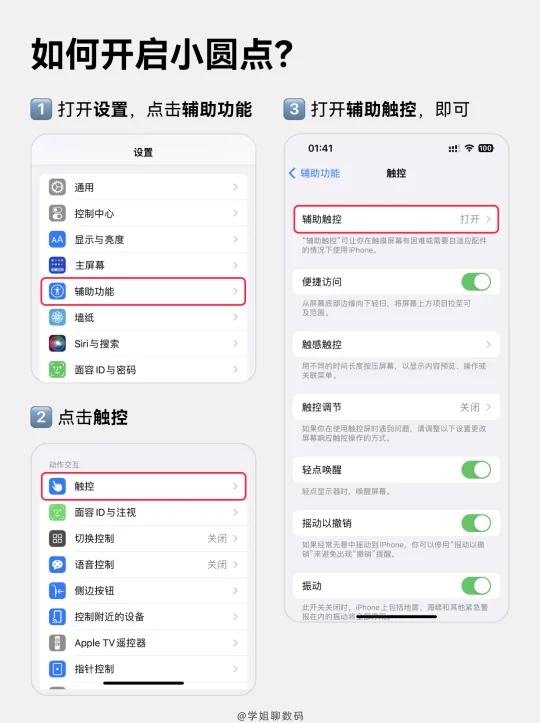
Task: Go back via 辅助功能 link
Action: [315, 173]
